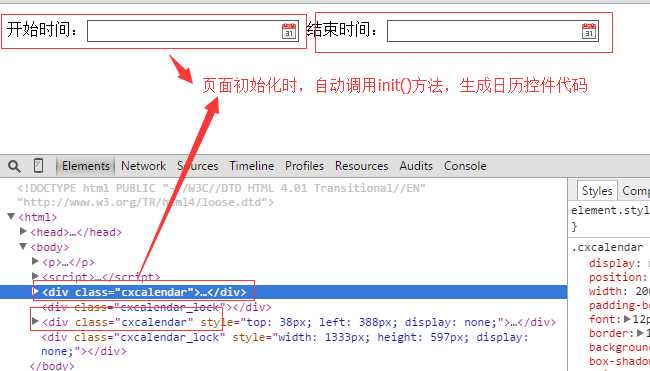Open the Network tab
The width and height of the screenshot is (650, 371).
(x=143, y=166)
